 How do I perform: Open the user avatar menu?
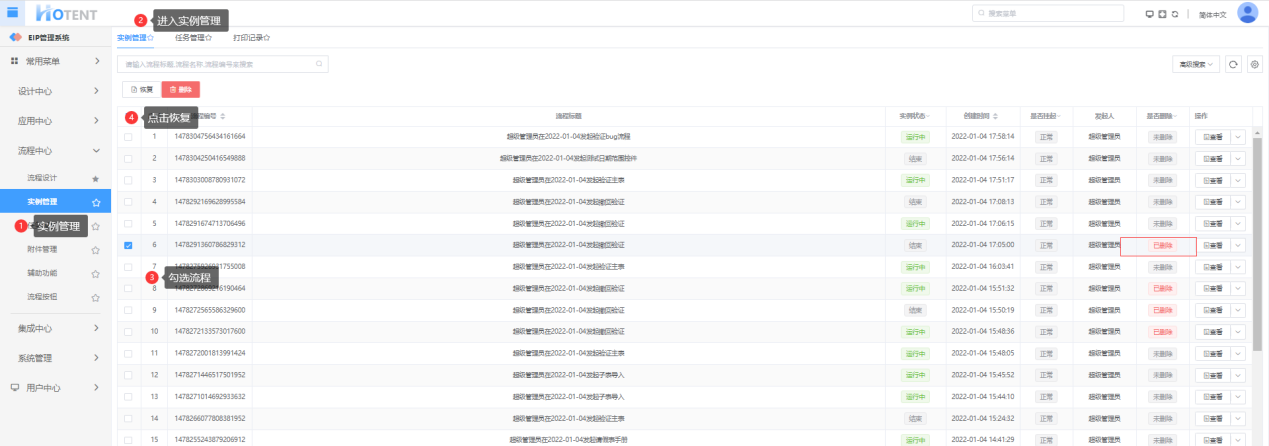(x=1247, y=13)
